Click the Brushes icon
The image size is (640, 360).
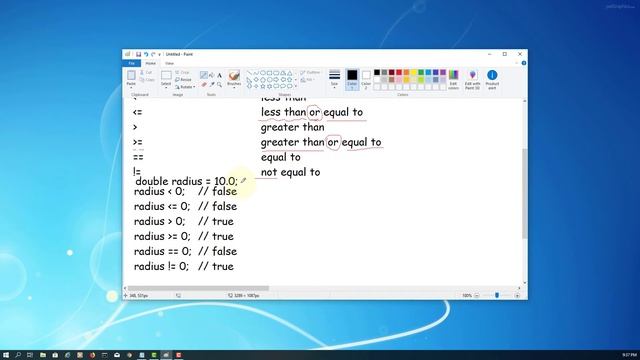[234, 75]
